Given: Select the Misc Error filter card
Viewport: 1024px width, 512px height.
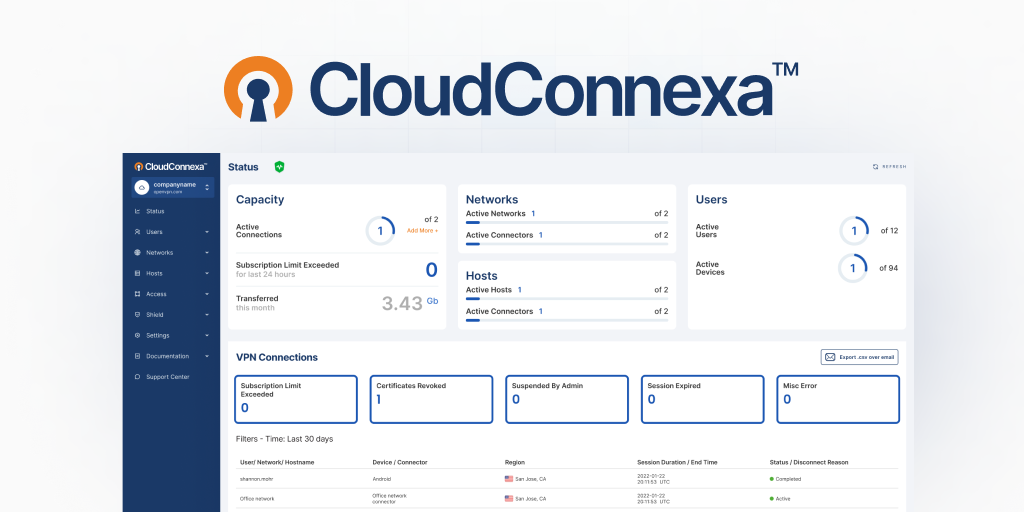Looking at the screenshot, I should tap(838, 399).
